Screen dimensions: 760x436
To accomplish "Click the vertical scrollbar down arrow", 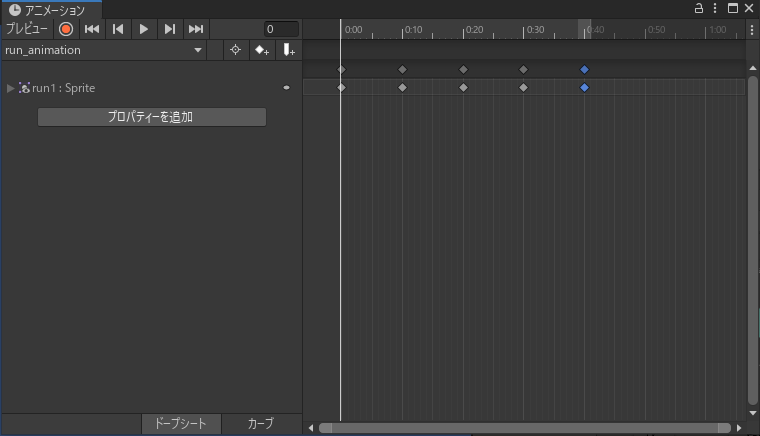I will click(x=752, y=413).
